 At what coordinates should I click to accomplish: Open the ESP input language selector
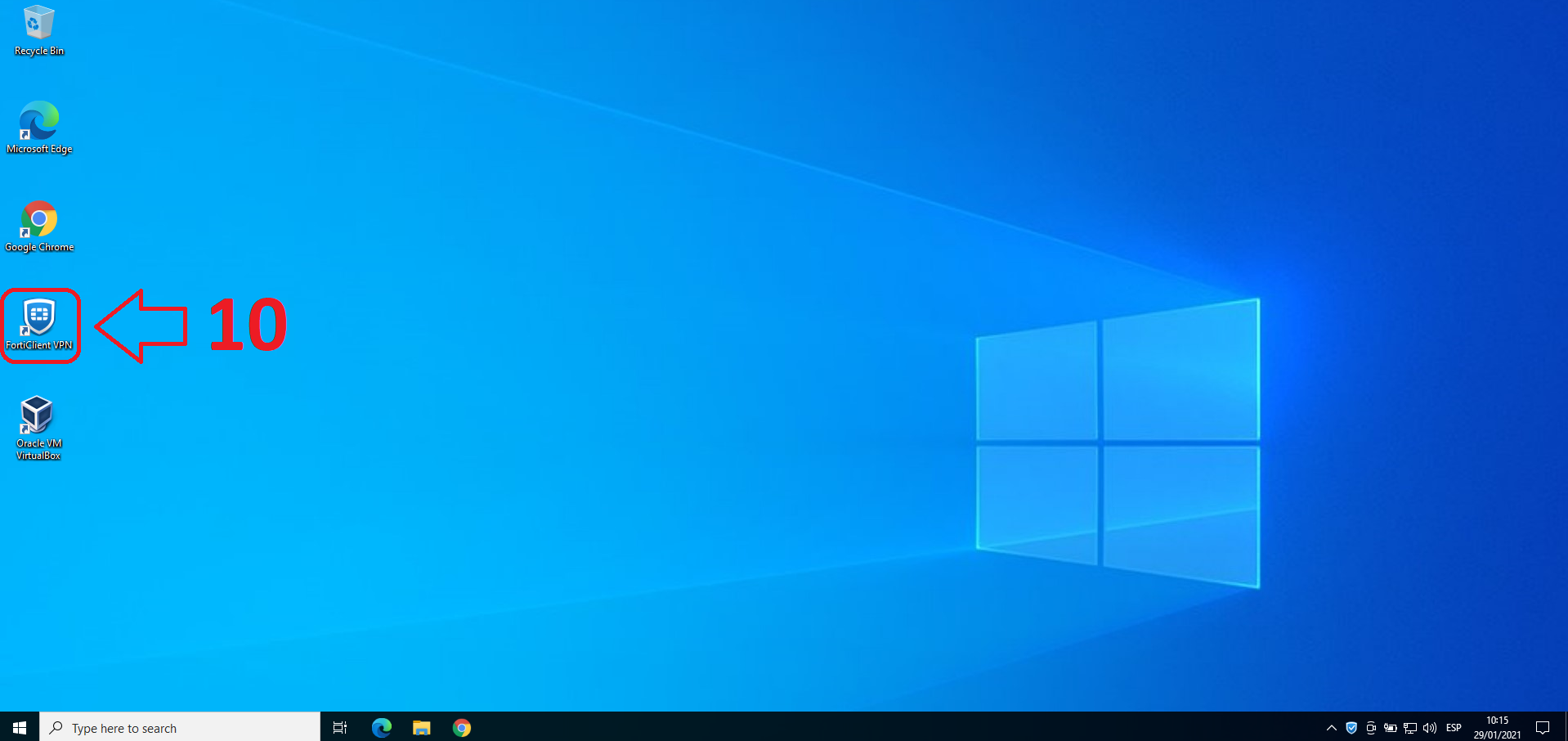(x=1454, y=727)
